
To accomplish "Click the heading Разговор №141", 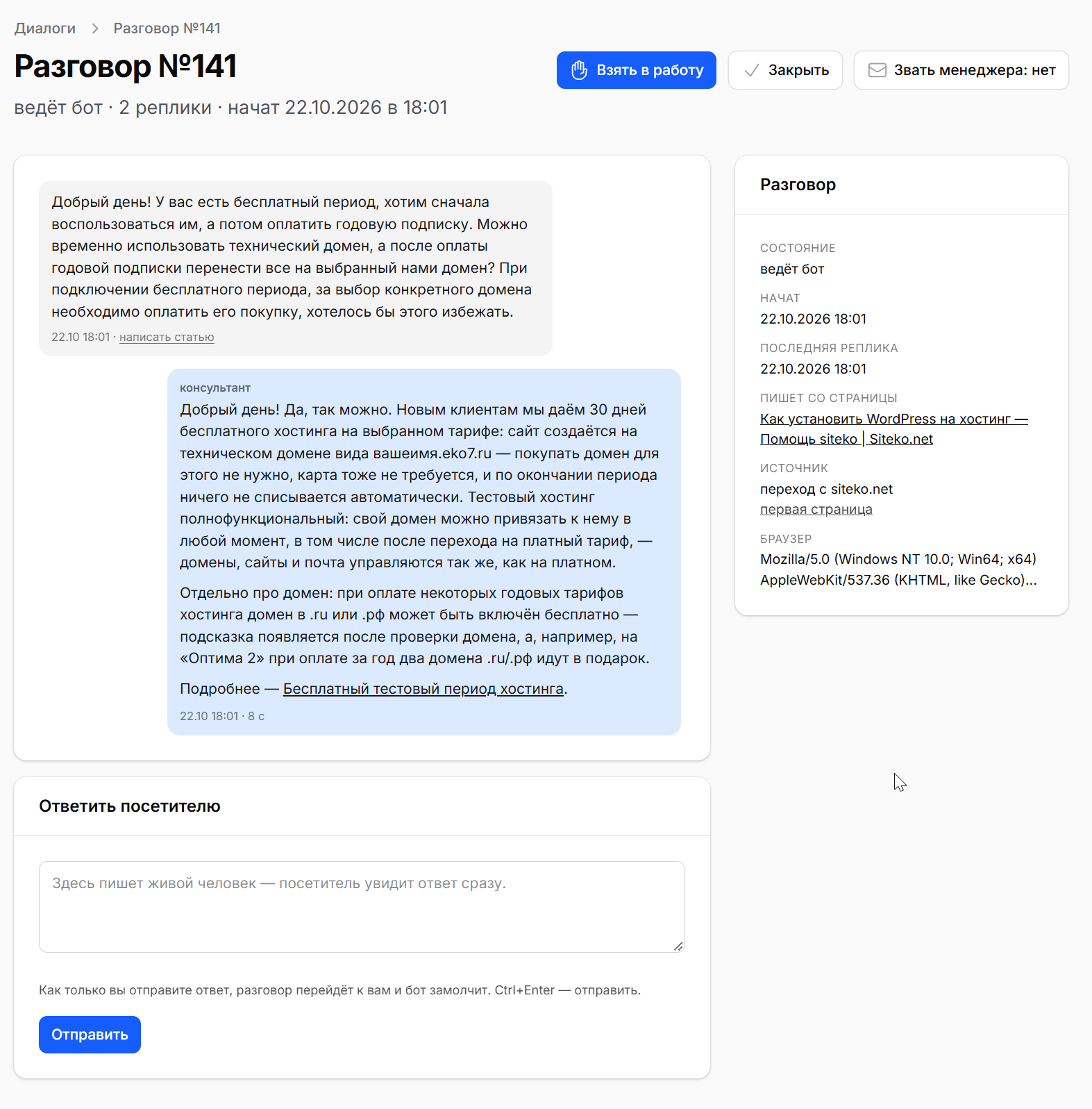I will point(126,67).
